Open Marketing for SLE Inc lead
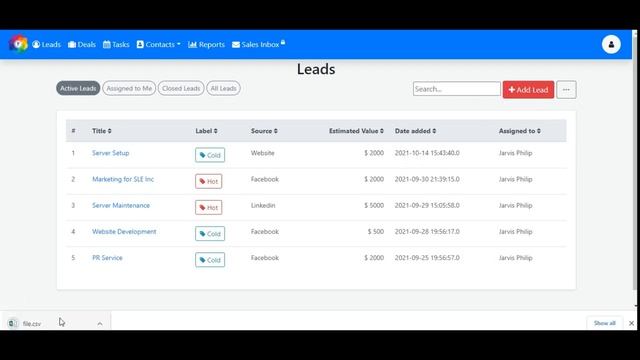 tap(123, 179)
